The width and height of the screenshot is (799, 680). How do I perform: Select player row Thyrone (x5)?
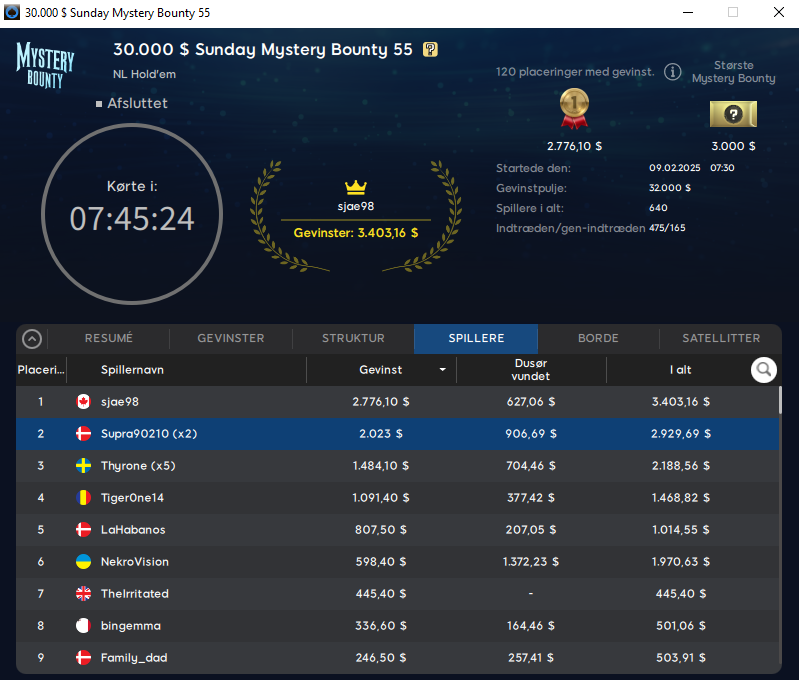point(397,466)
